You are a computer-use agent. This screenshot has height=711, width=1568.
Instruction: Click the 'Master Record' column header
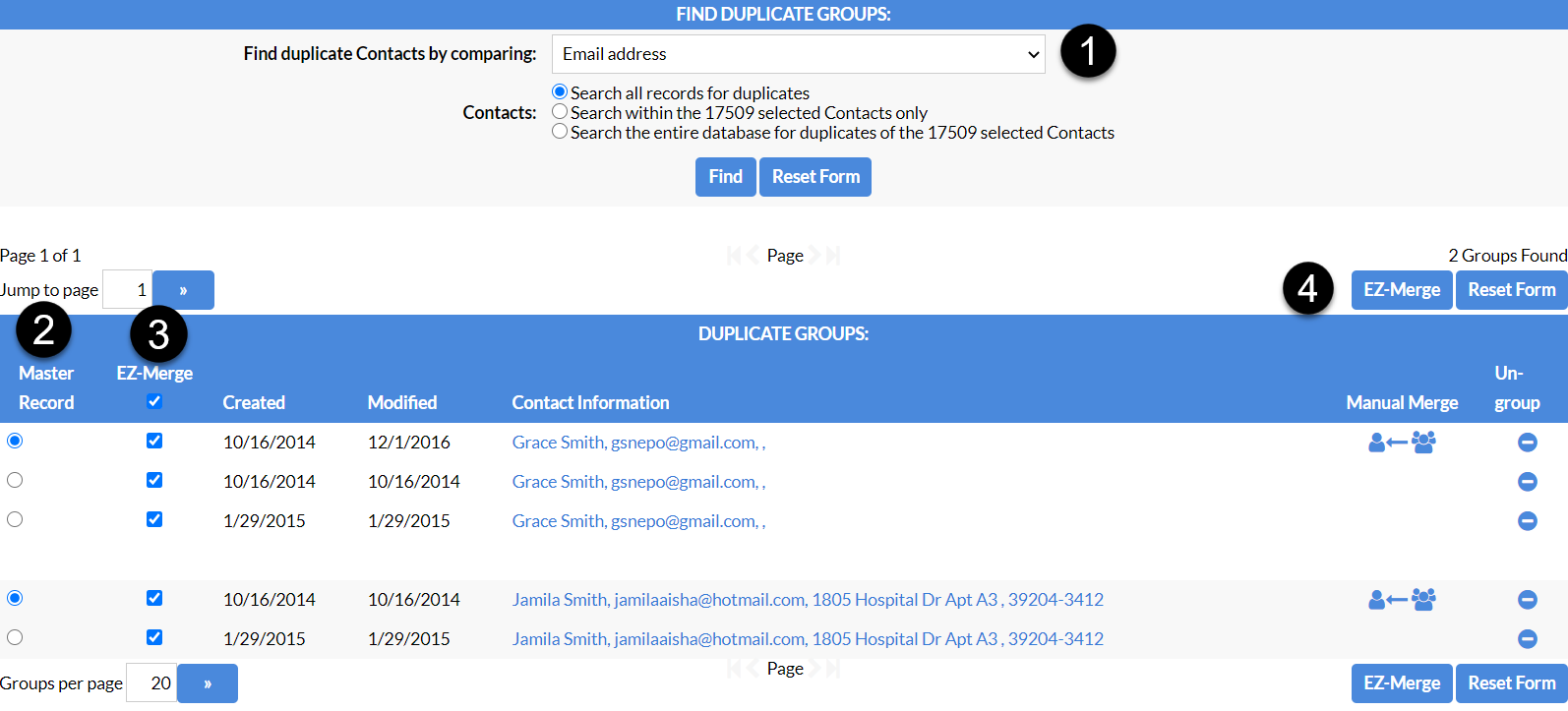click(46, 388)
